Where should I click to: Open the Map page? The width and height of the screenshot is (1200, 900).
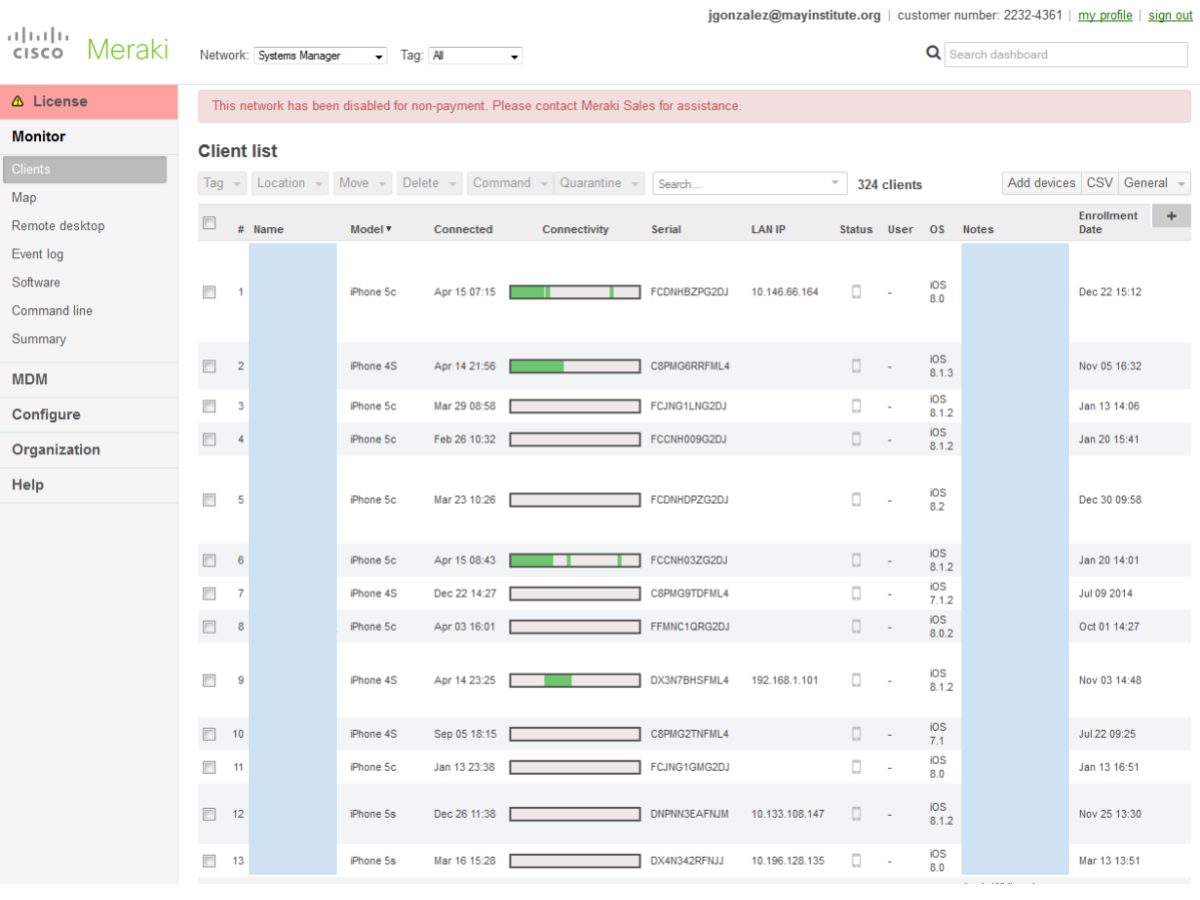[24, 198]
